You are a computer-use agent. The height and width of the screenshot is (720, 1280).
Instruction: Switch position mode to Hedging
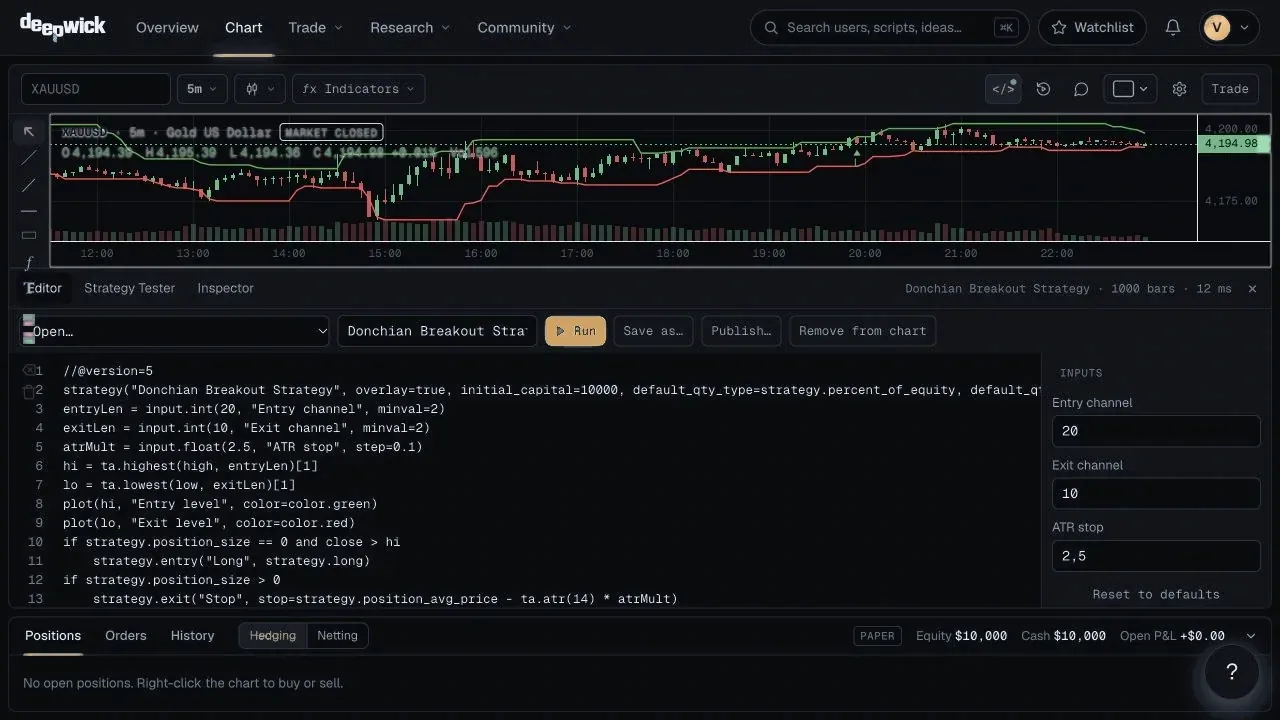click(x=273, y=636)
